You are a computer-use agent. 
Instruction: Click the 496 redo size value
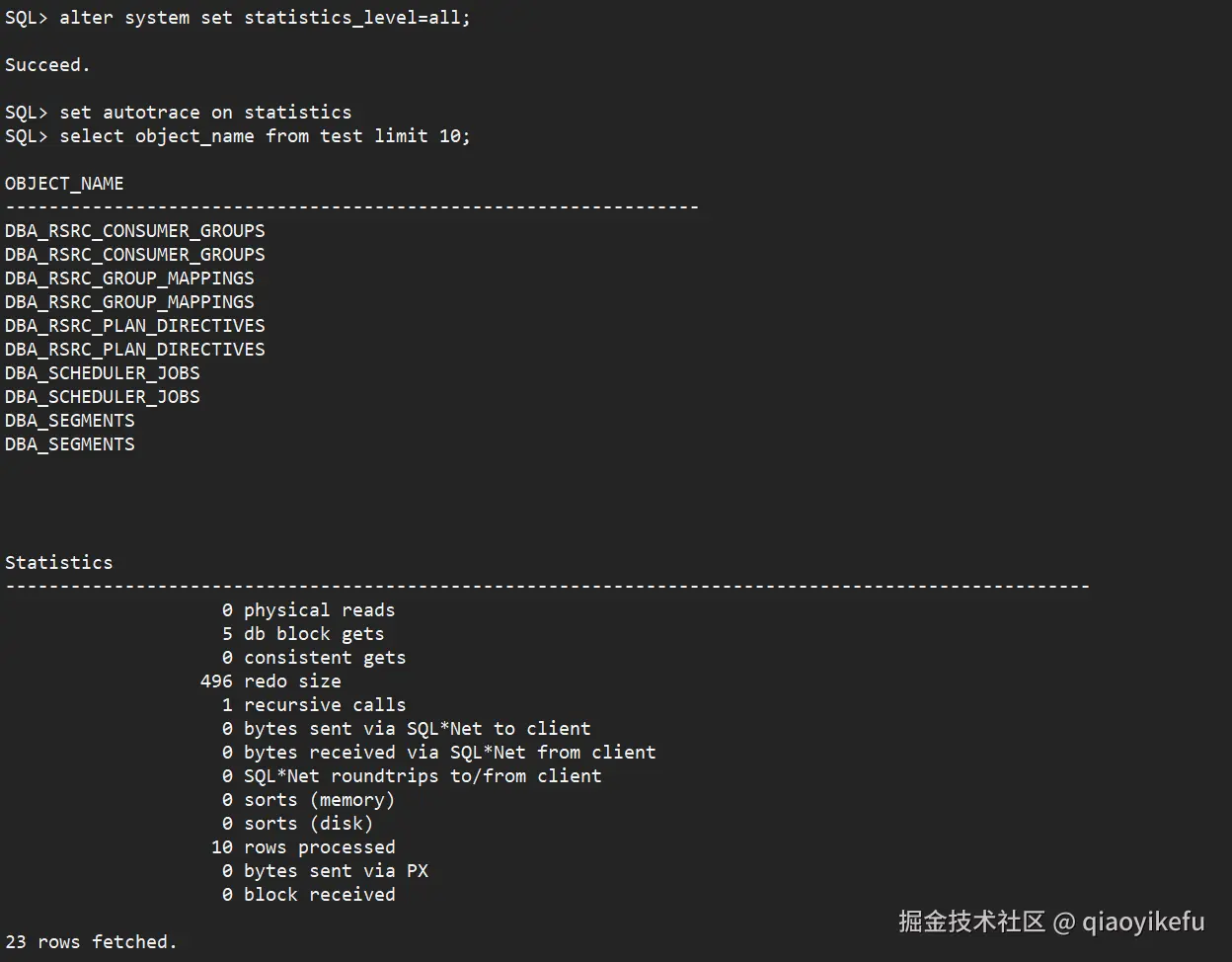(216, 681)
